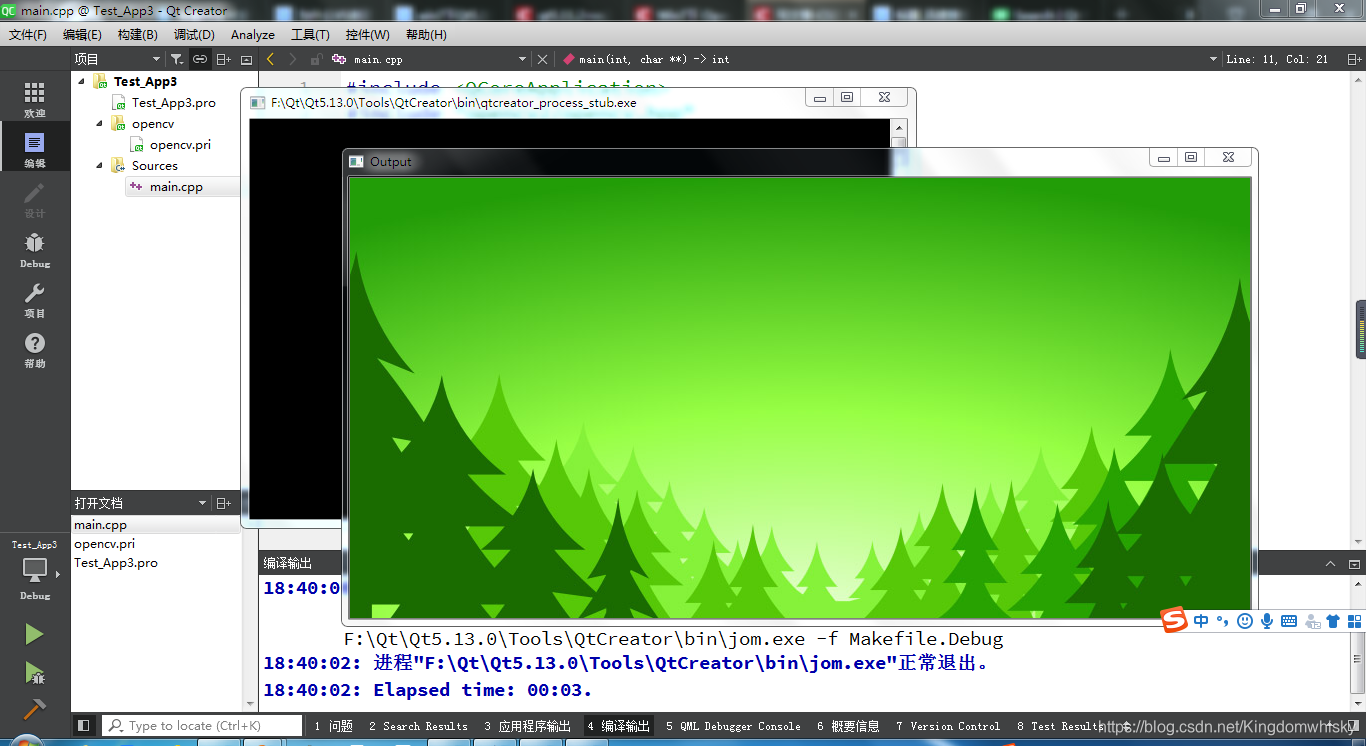Start debugging with the run-bug button
This screenshot has height=746, width=1366.
(34, 672)
